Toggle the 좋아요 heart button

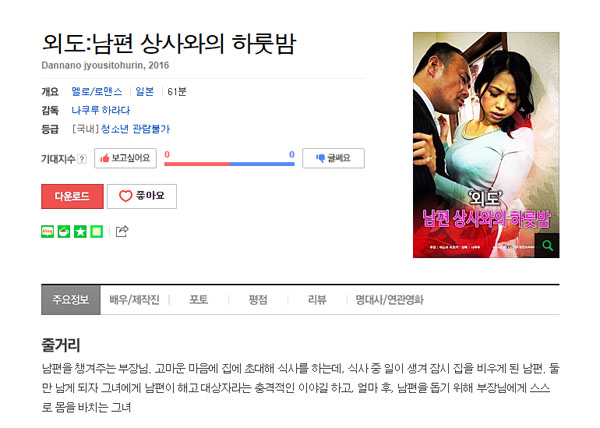click(x=142, y=196)
